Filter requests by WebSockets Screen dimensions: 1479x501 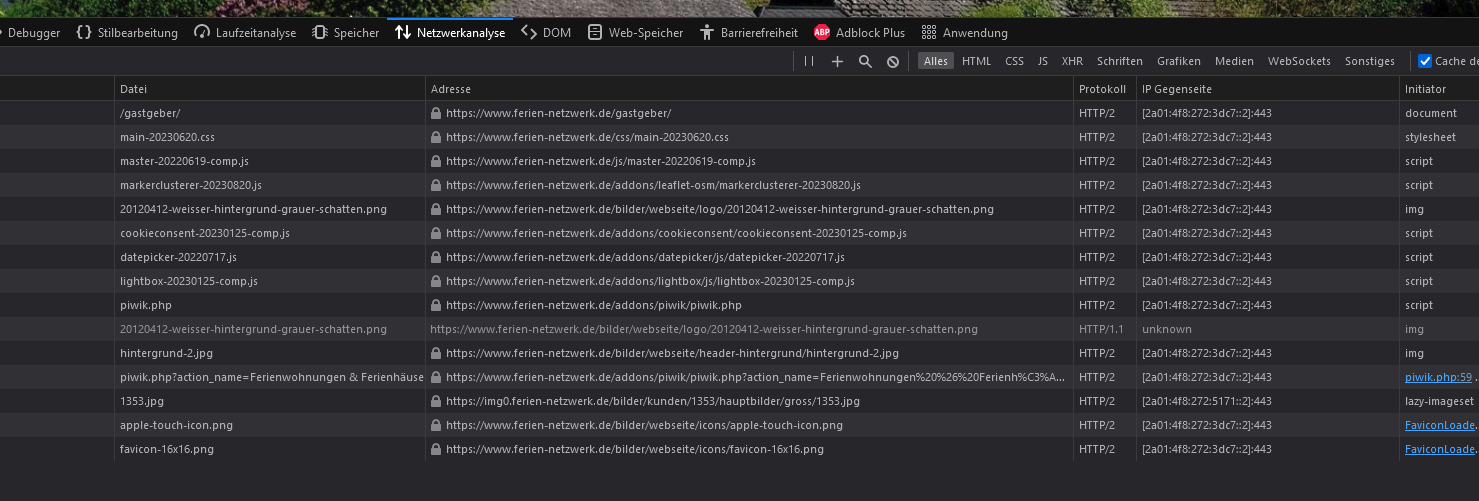point(1299,61)
